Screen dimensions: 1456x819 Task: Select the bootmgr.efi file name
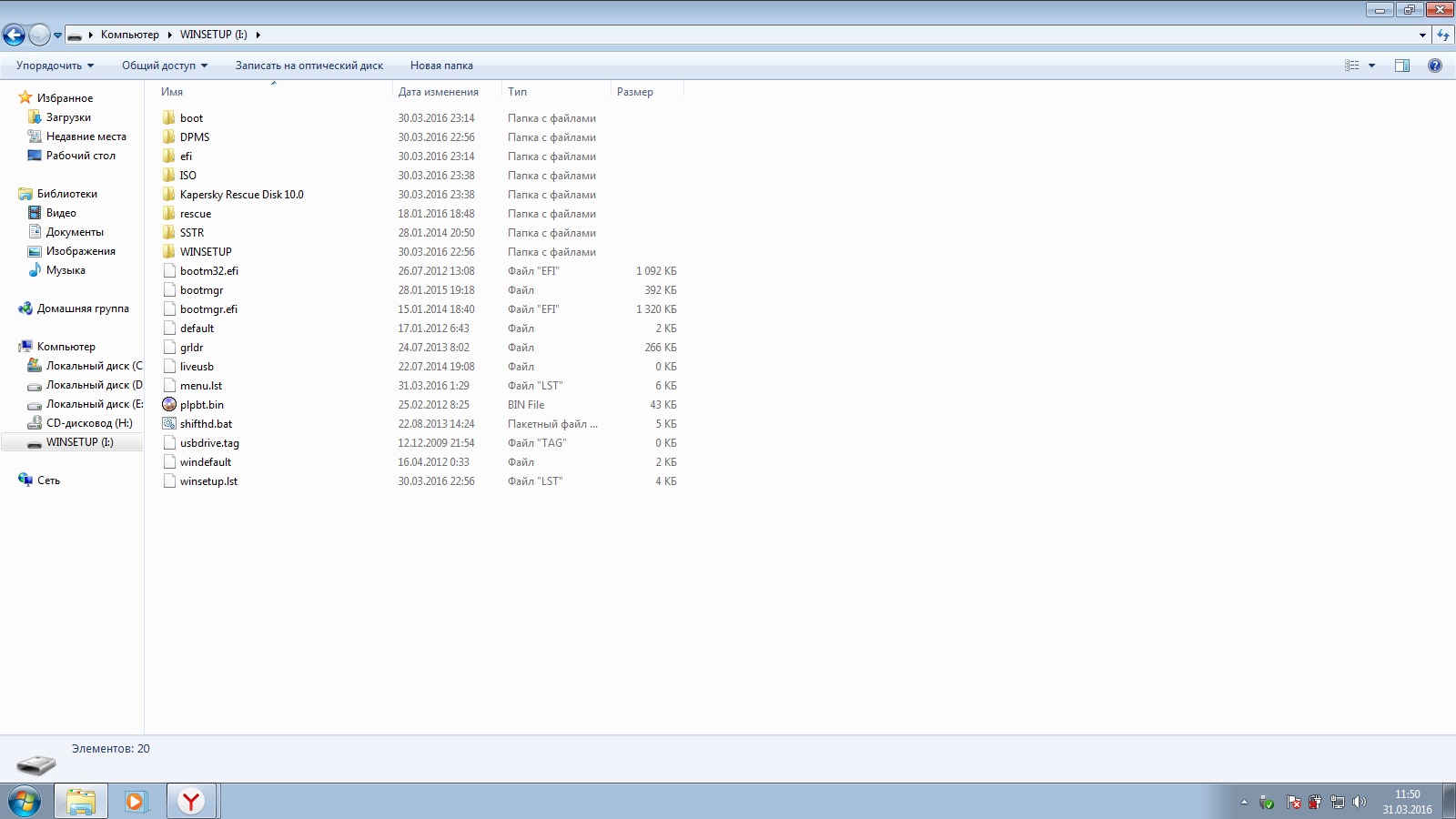click(x=208, y=309)
